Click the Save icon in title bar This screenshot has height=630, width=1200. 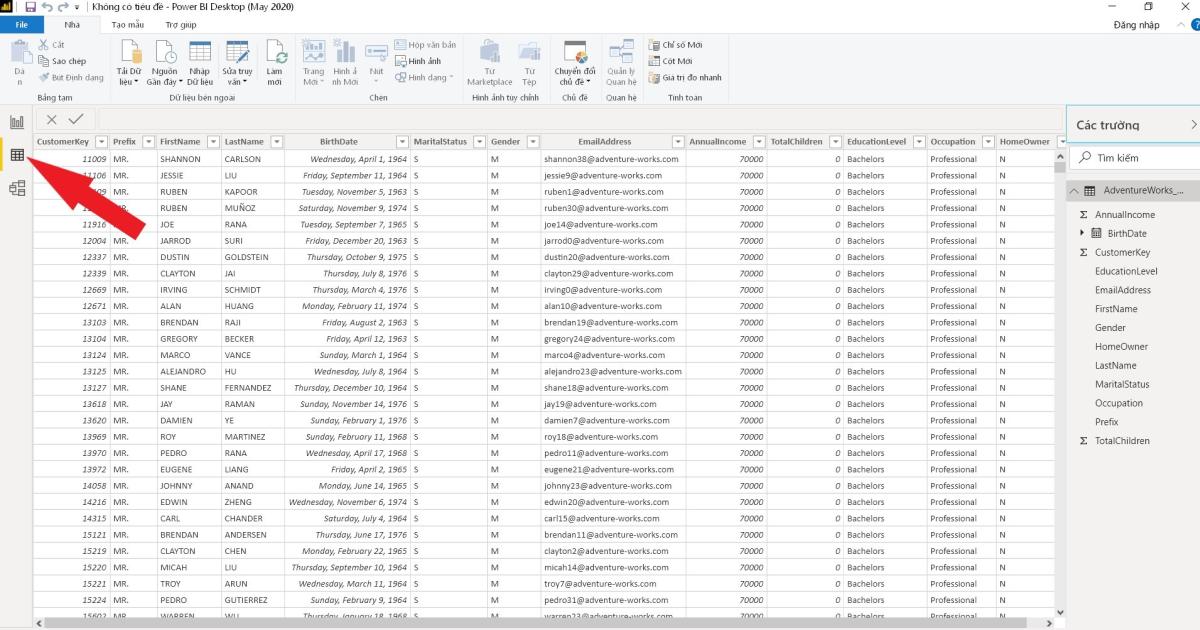coord(30,7)
